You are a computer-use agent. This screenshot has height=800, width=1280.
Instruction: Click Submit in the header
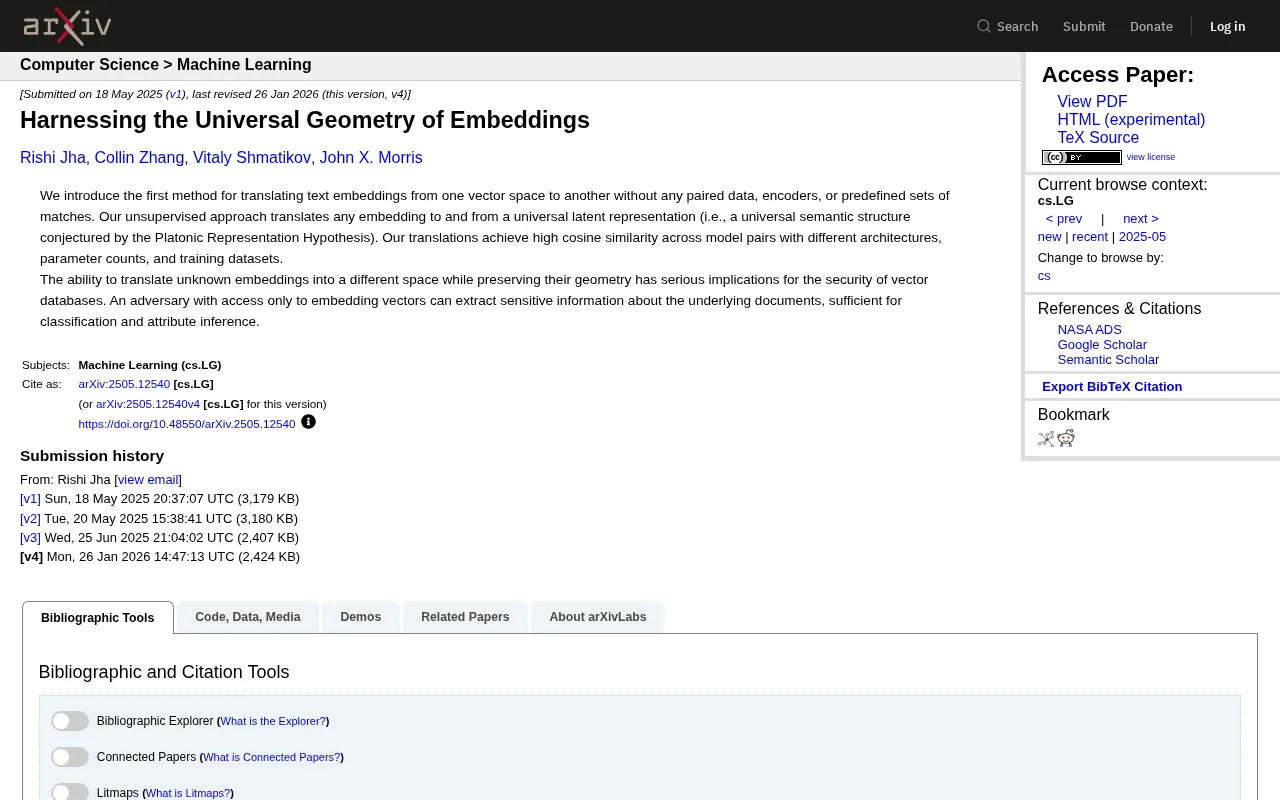tap(1084, 26)
